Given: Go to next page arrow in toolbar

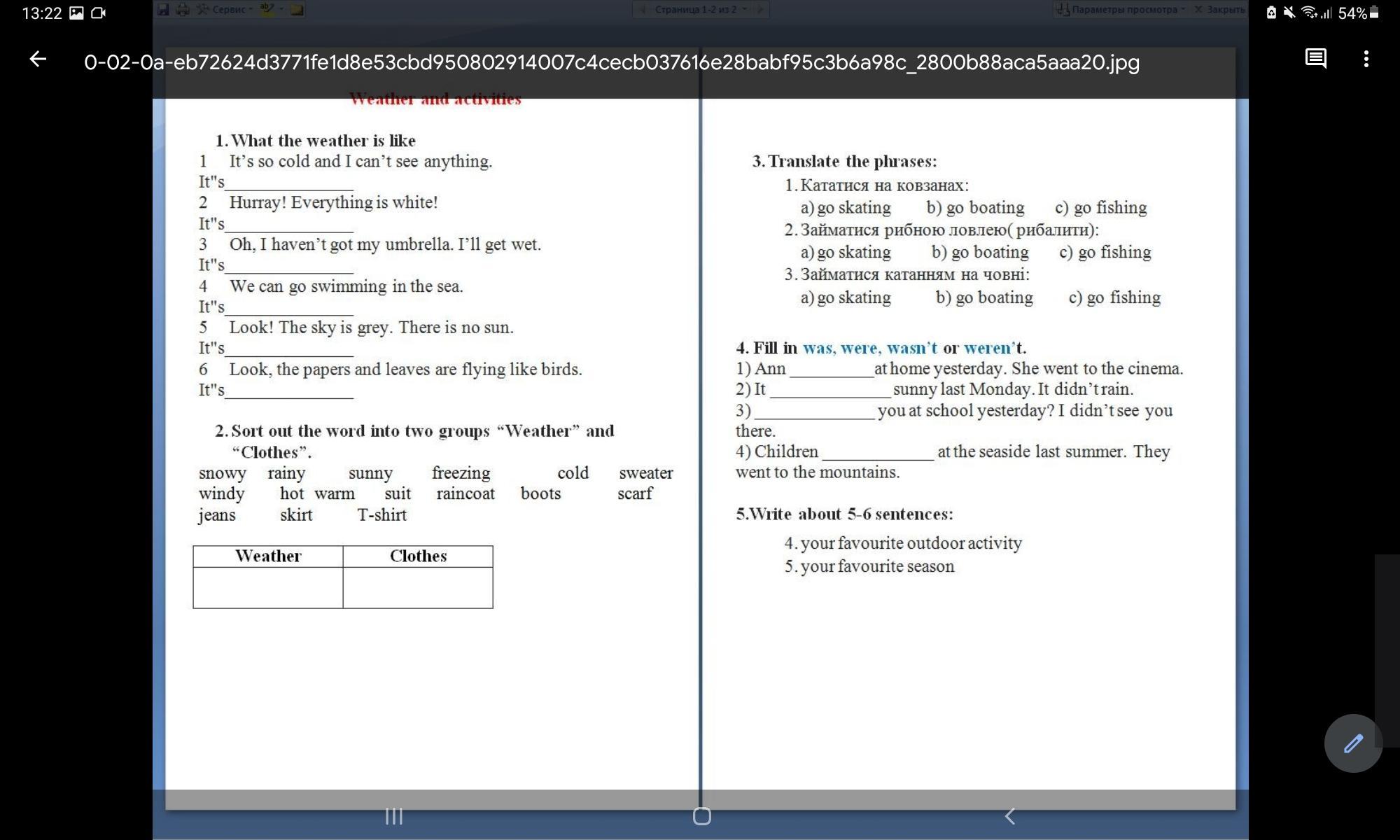Looking at the screenshot, I should [760, 10].
